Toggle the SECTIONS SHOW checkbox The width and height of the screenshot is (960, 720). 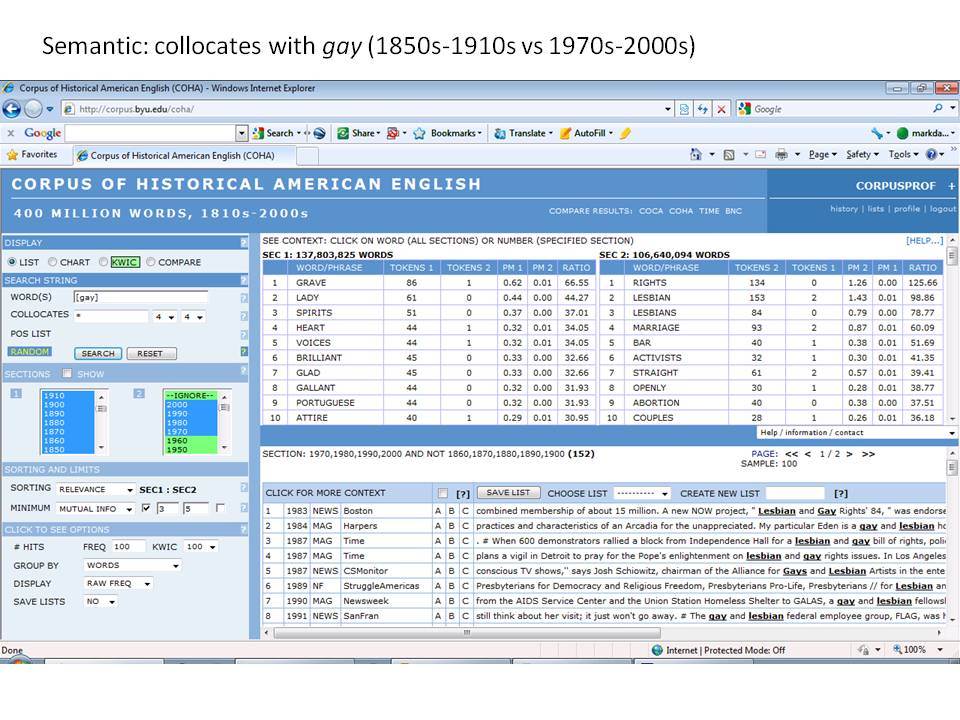pyautogui.click(x=67, y=373)
